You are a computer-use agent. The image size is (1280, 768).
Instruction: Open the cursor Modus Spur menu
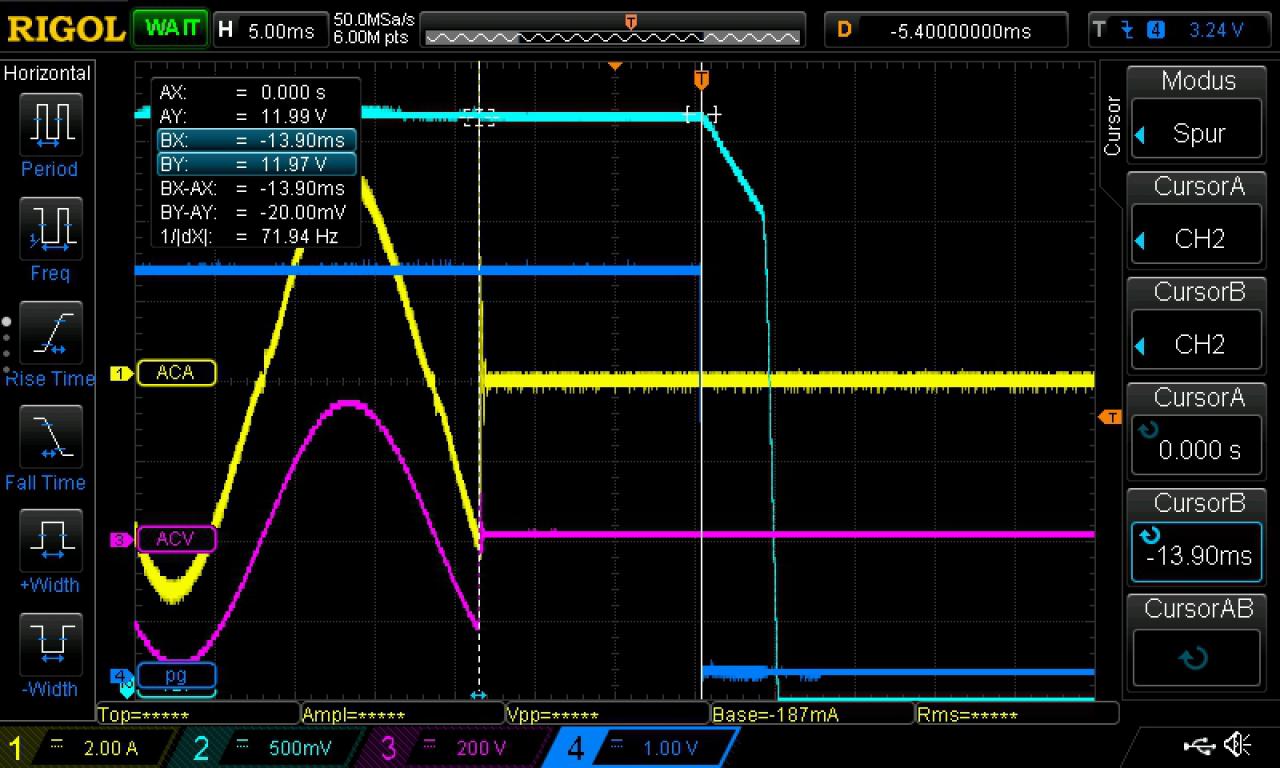pos(1196,113)
